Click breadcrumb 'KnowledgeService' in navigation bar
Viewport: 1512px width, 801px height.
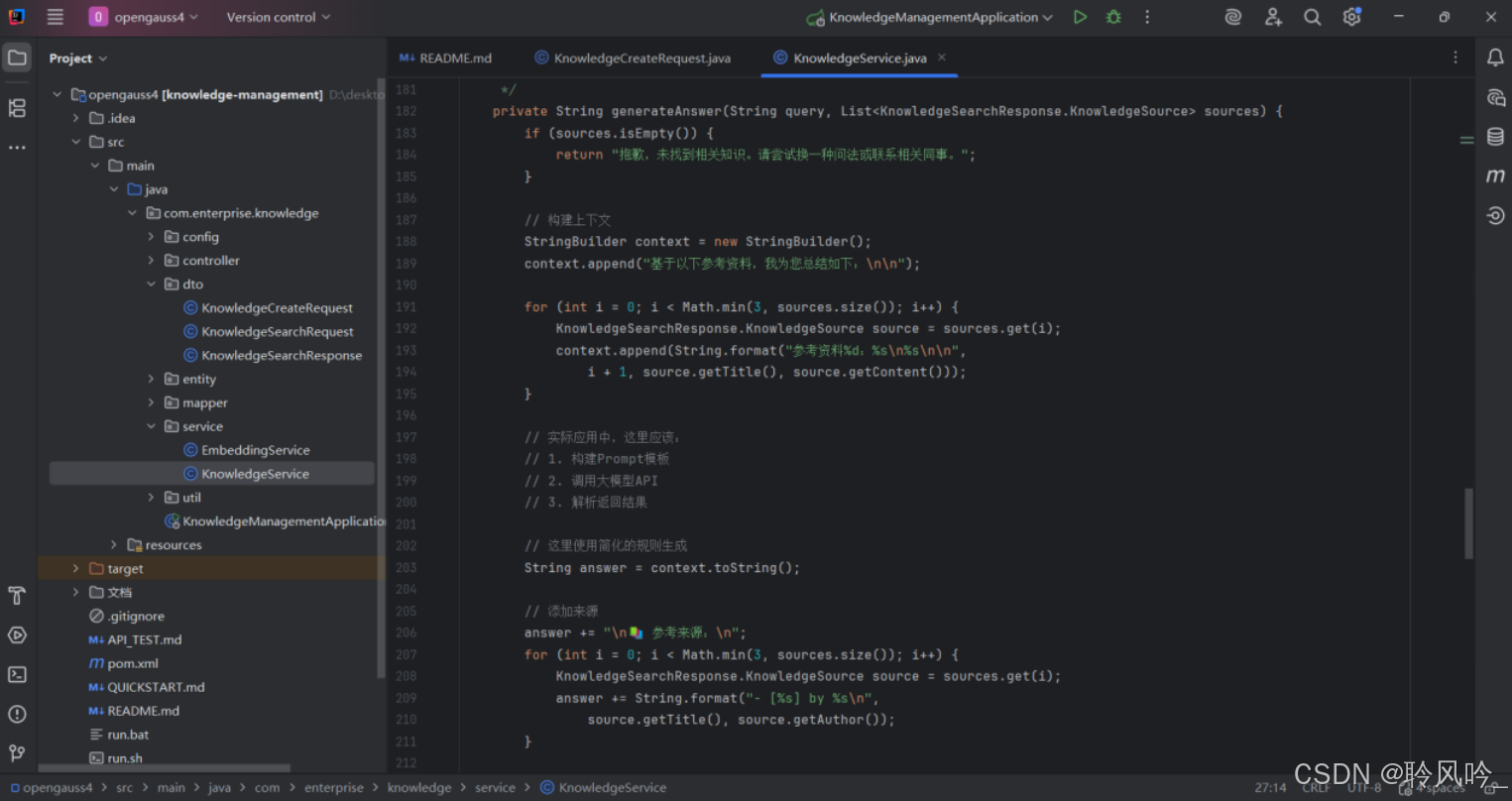pos(604,788)
